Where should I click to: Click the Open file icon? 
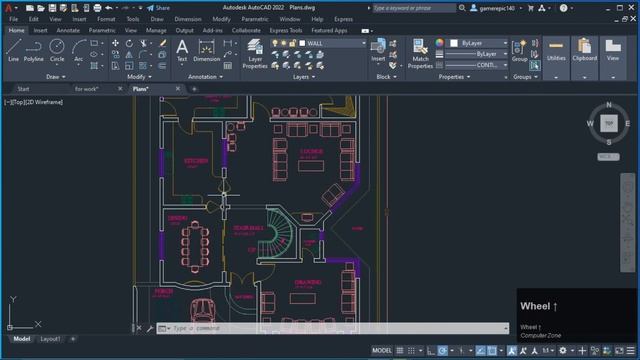coord(41,8)
